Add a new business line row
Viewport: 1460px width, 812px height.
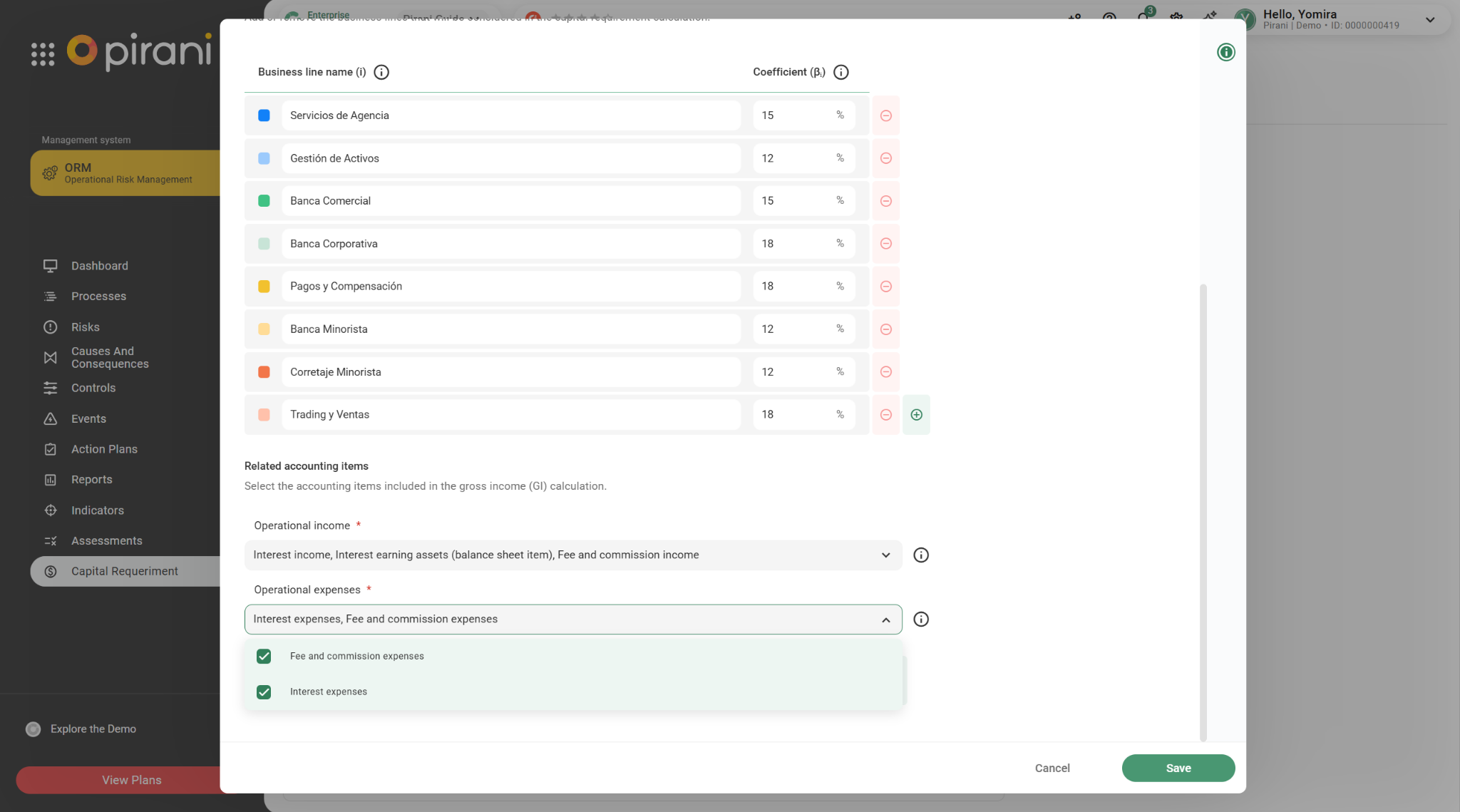click(916, 415)
